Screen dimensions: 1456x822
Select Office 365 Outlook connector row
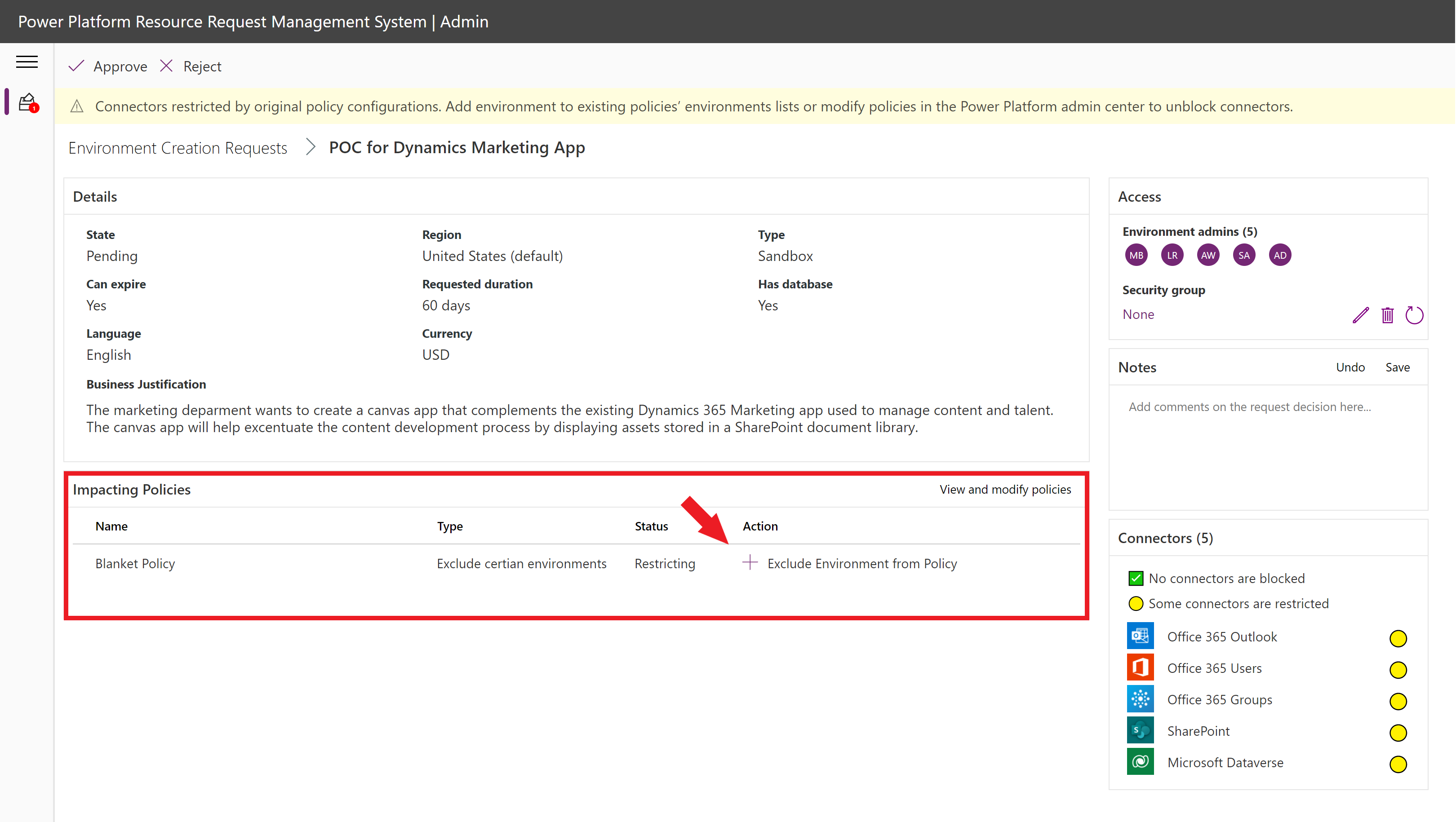pos(1269,636)
